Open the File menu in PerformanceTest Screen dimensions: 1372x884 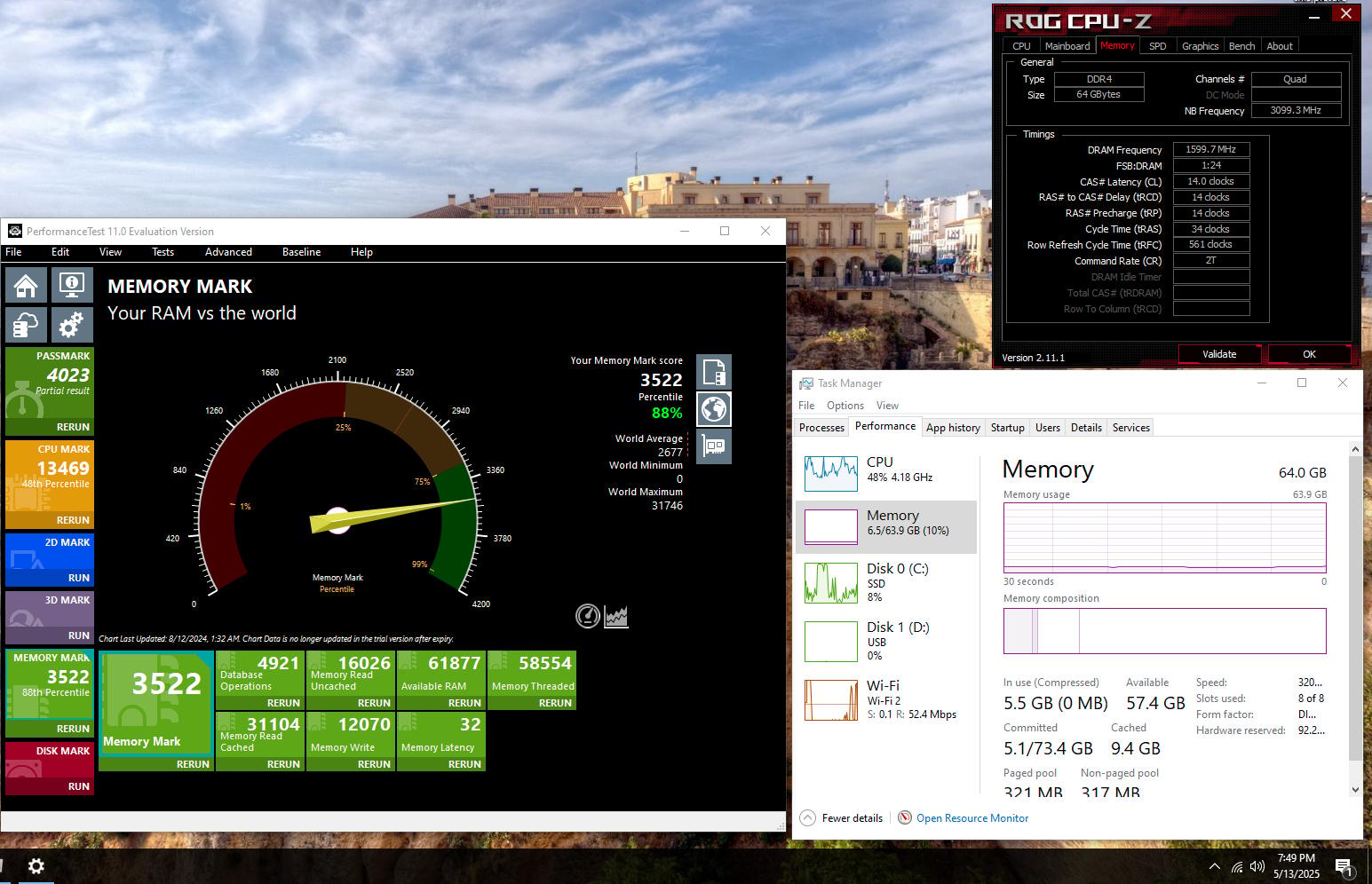pyautogui.click(x=13, y=252)
